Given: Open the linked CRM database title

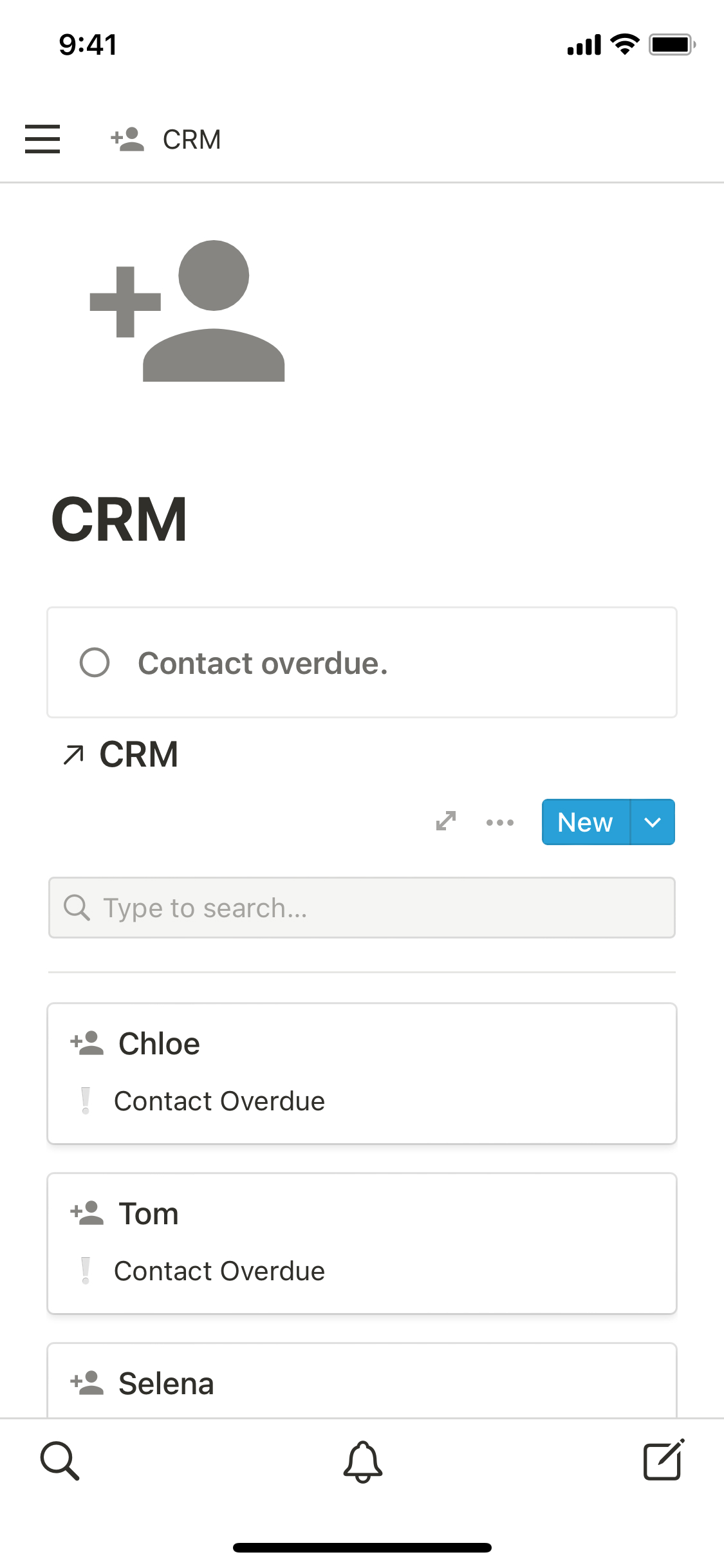Looking at the screenshot, I should [138, 754].
